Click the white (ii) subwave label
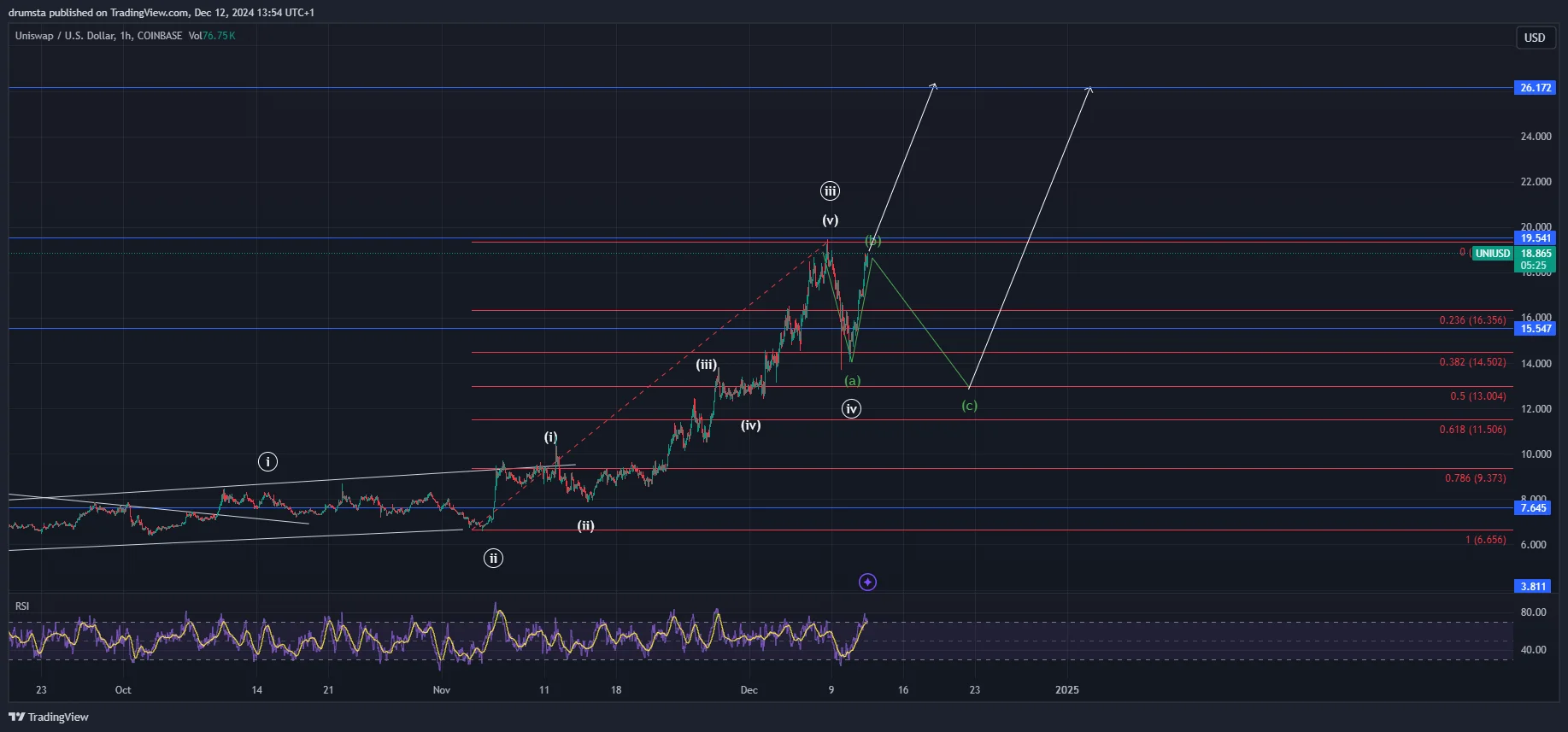Viewport: 1568px width, 732px height. pyautogui.click(x=585, y=525)
